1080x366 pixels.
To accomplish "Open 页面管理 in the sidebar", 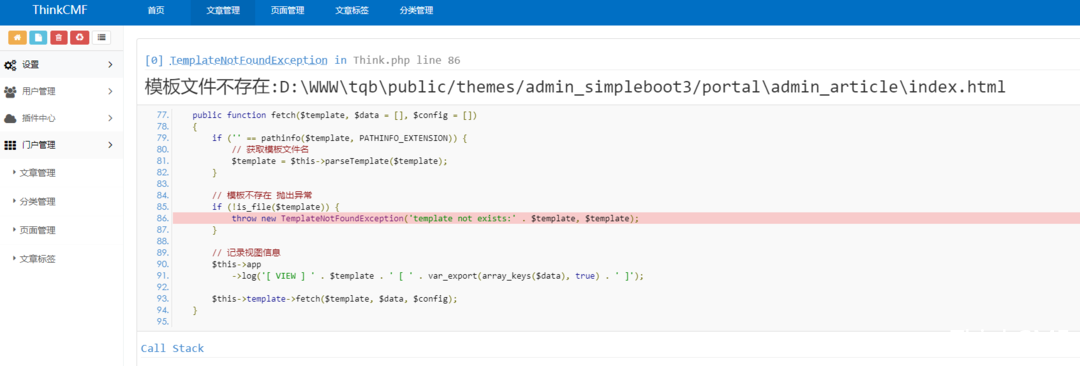I will coord(37,230).
